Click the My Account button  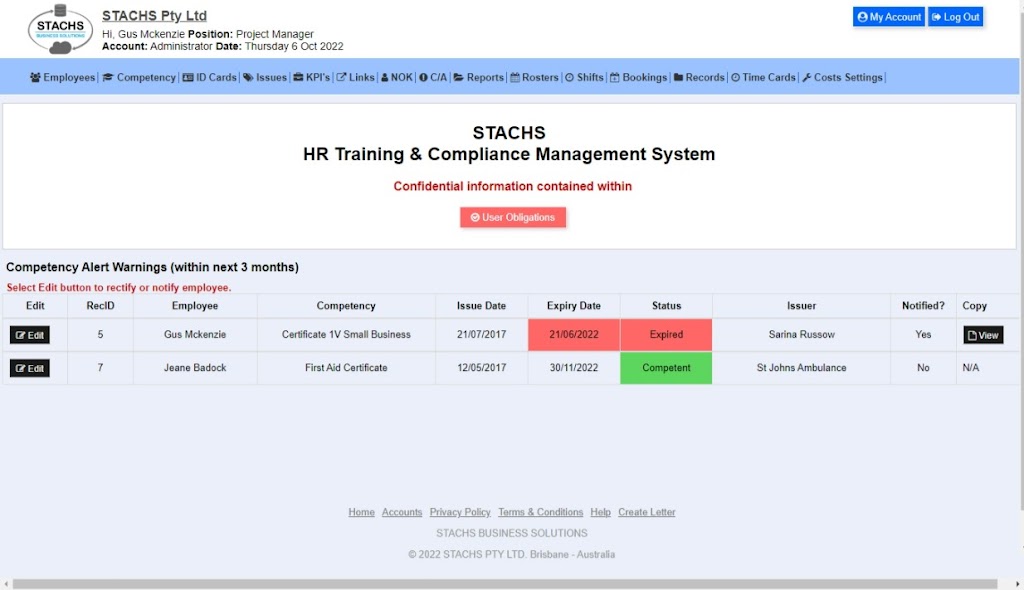[x=888, y=17]
